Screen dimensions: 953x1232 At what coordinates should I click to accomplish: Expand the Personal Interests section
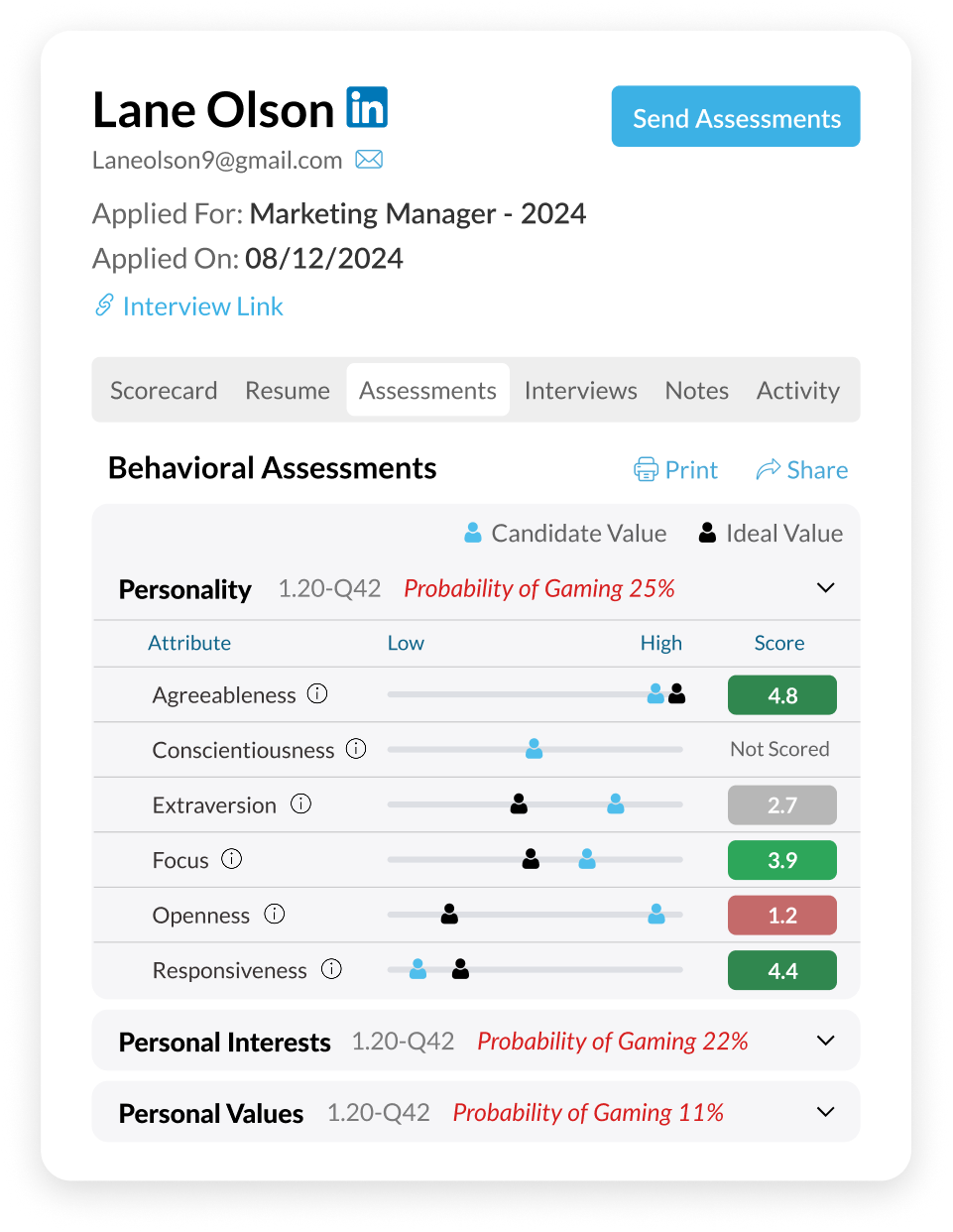click(825, 1040)
